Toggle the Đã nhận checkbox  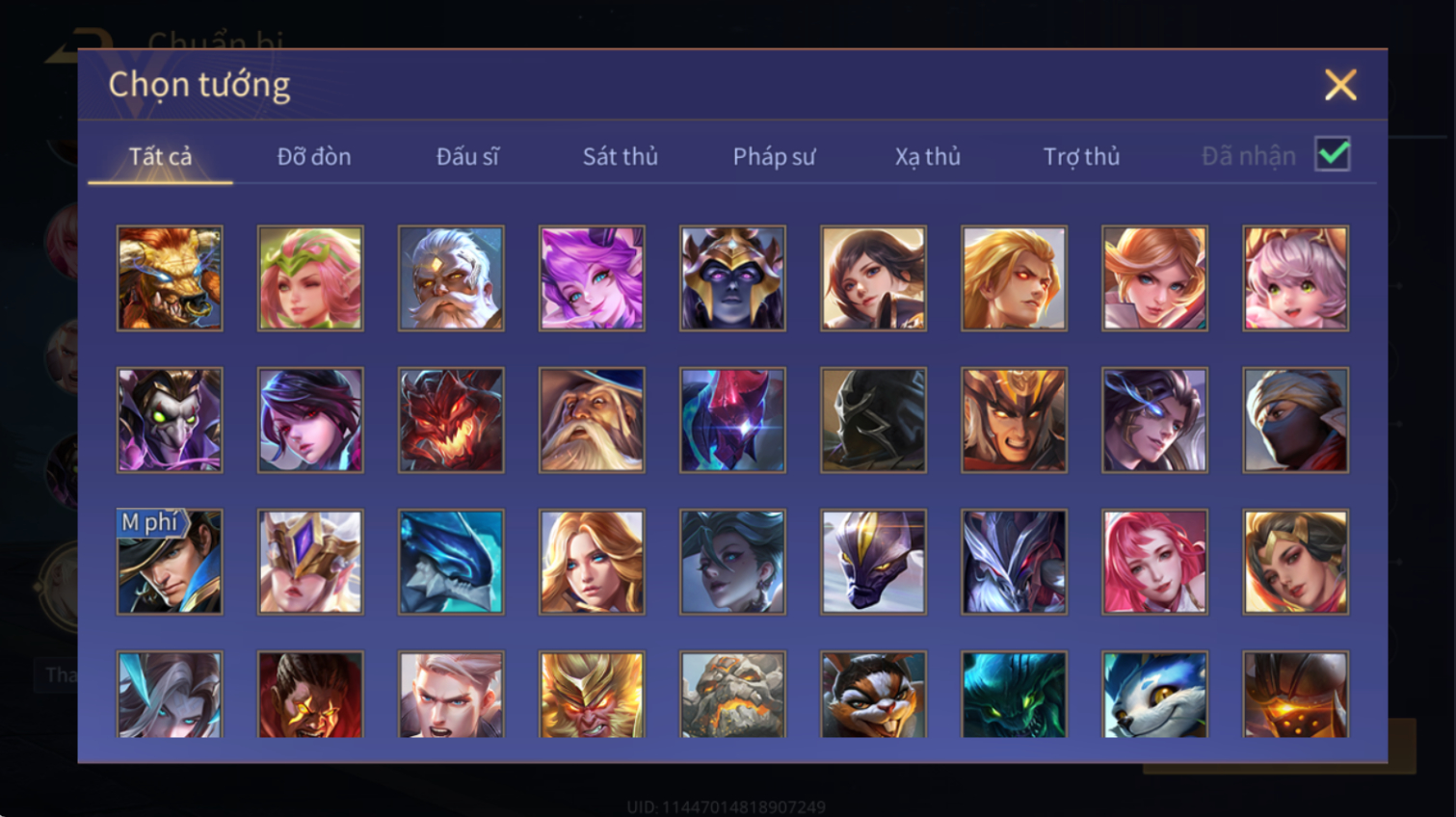tap(1333, 154)
